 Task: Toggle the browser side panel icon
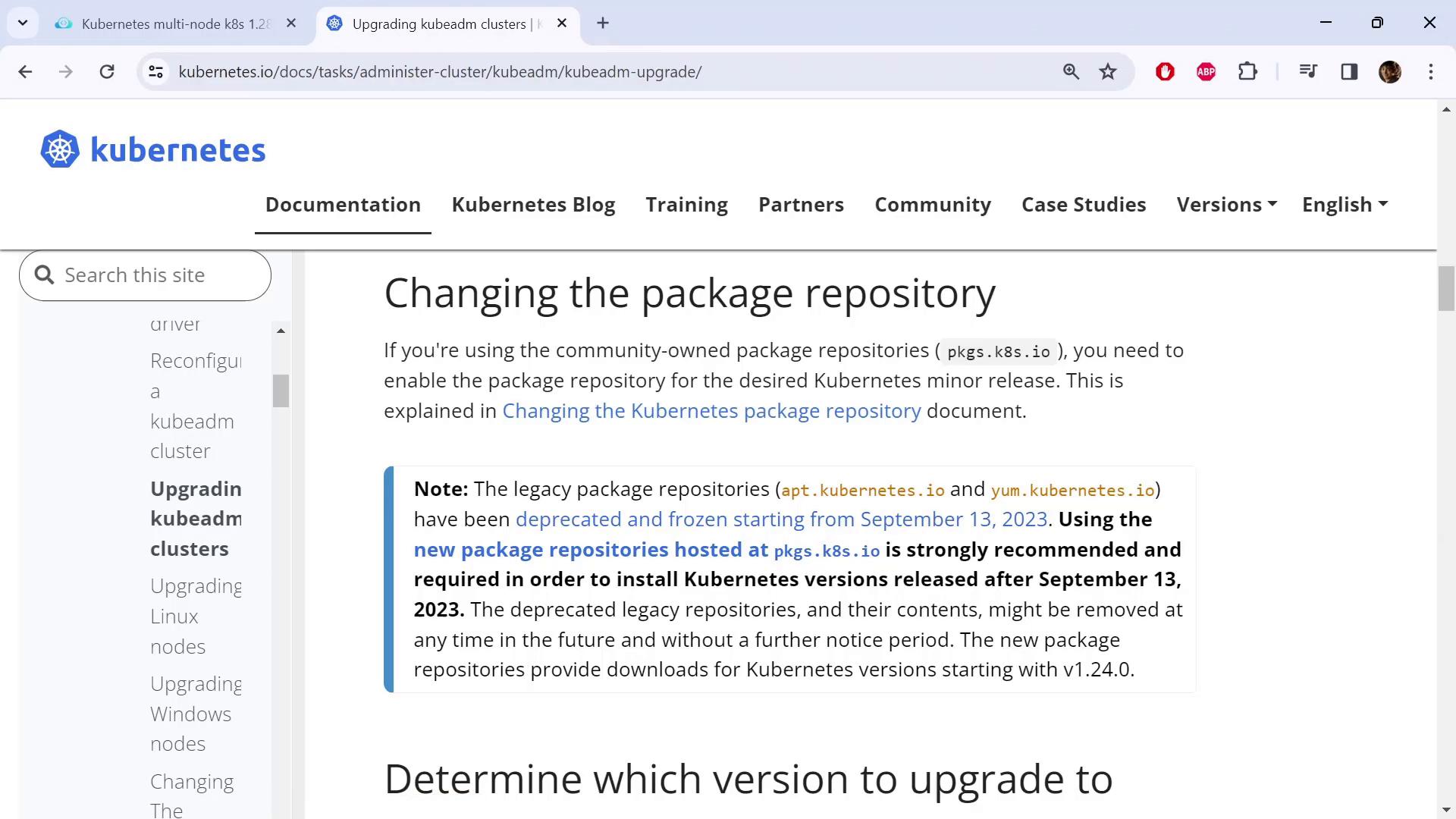pos(1349,72)
